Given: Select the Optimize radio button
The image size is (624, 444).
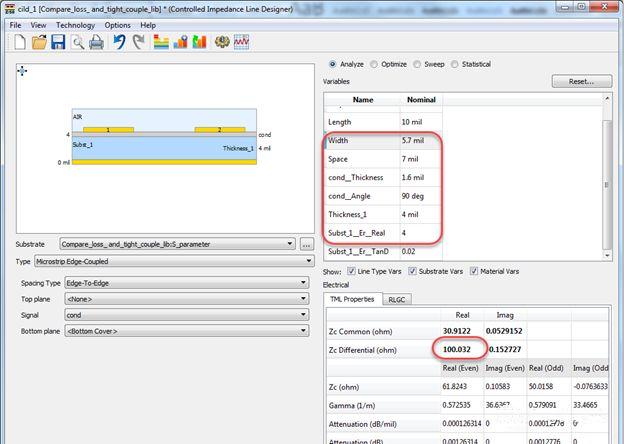Looking at the screenshot, I should 376,64.
